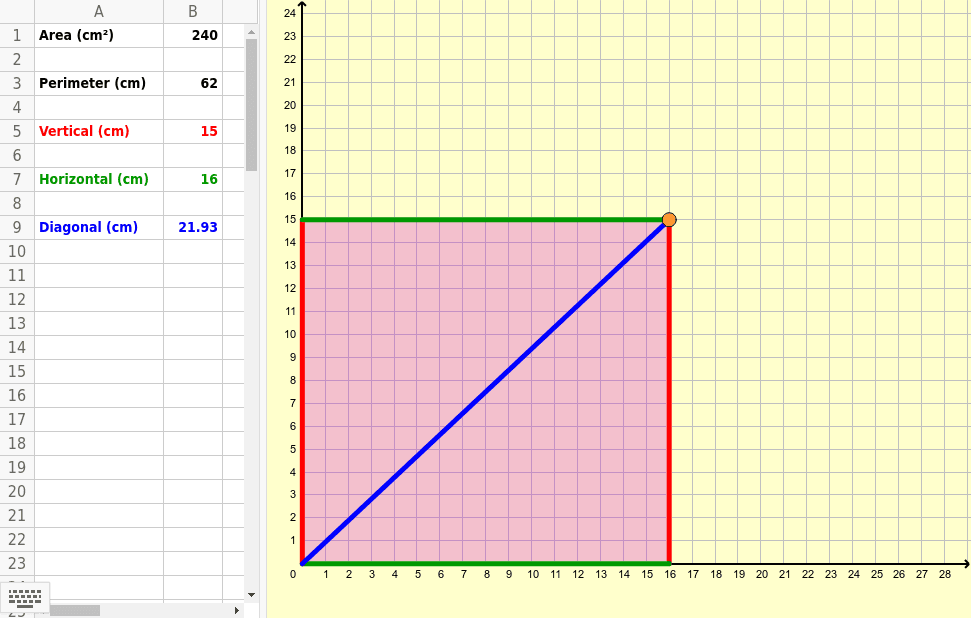Select row 5 header
Image resolution: width=973 pixels, height=620 pixels.
pyautogui.click(x=17, y=132)
